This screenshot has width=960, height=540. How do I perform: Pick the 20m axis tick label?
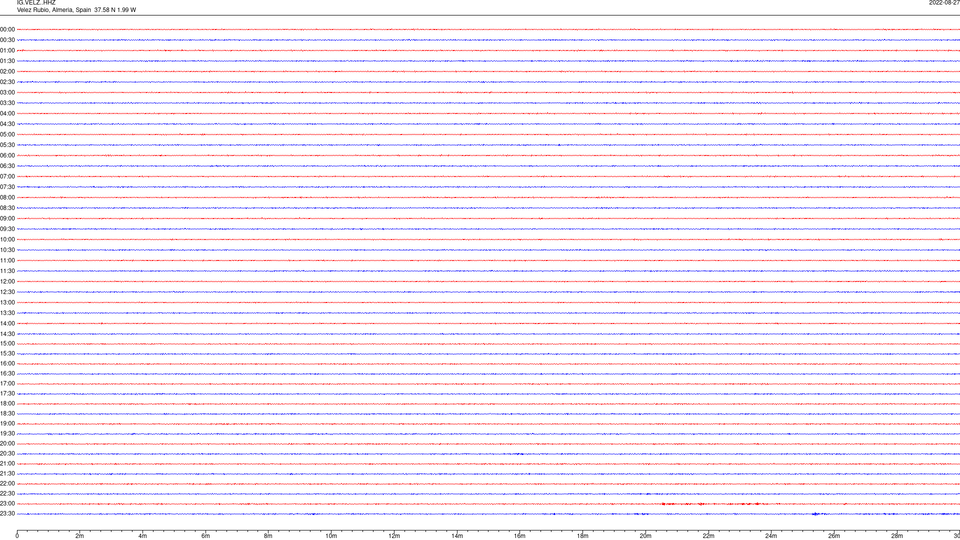click(645, 536)
